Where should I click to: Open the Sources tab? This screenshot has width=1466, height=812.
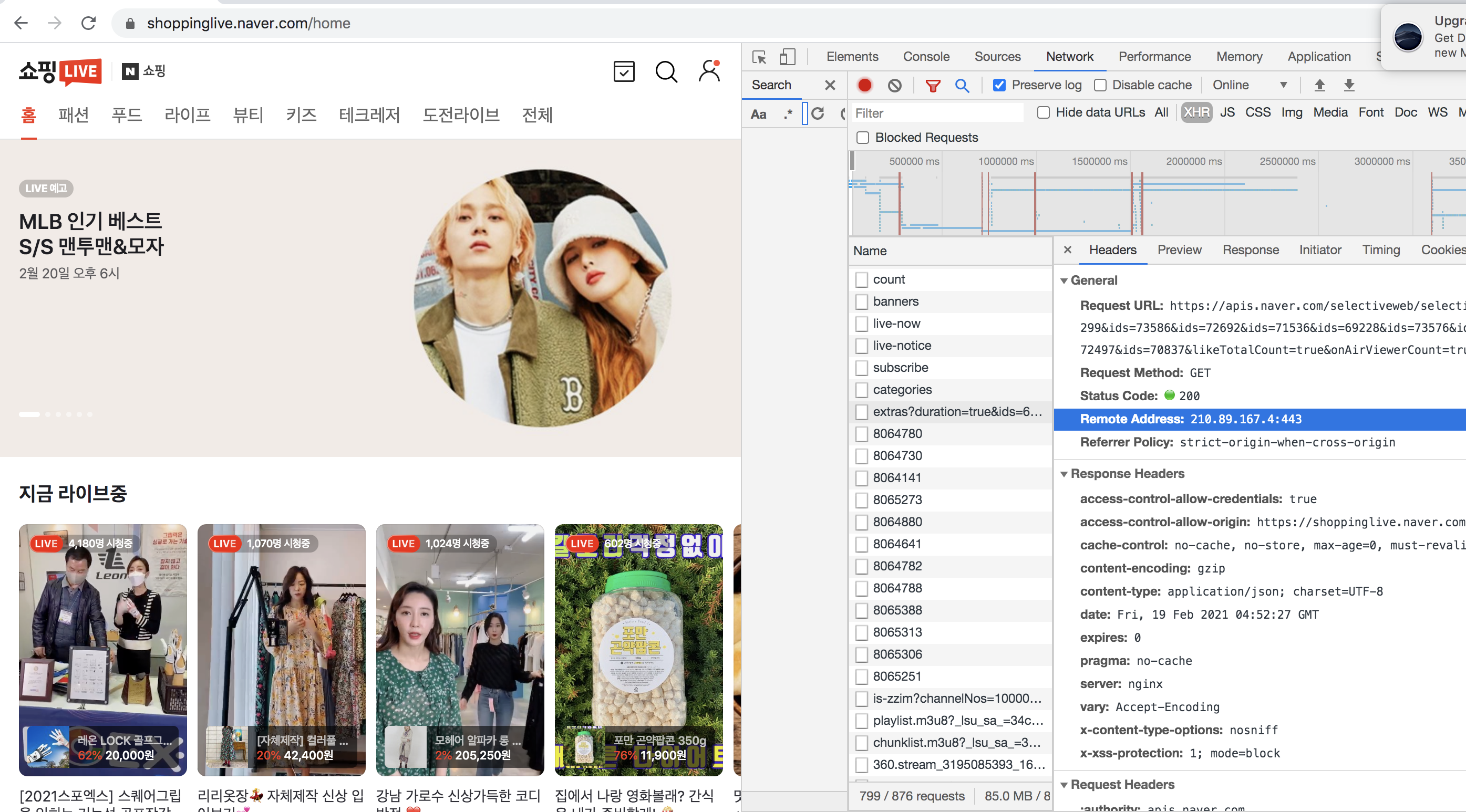coord(997,57)
